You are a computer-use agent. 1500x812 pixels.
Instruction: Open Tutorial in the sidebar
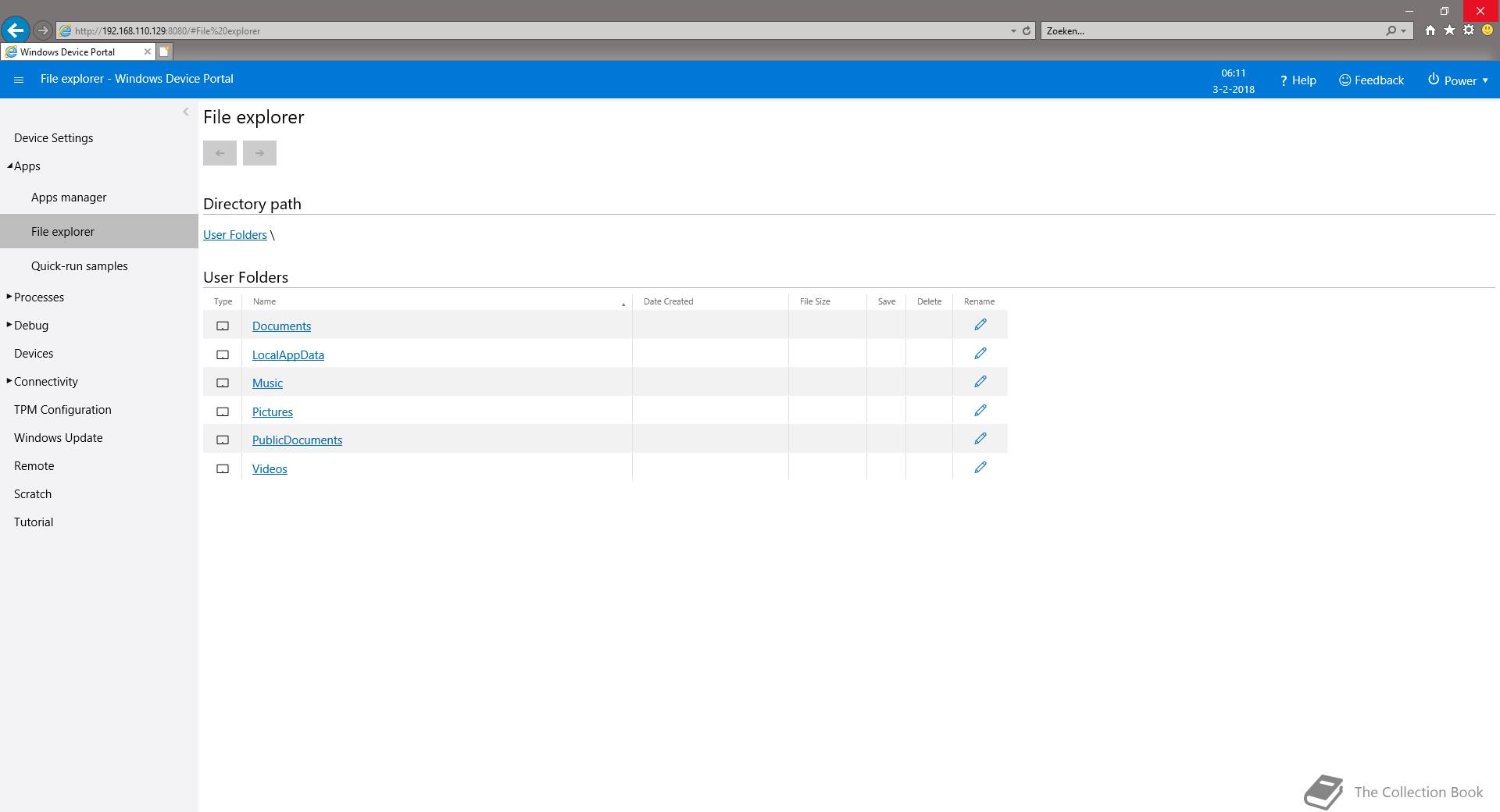point(34,522)
